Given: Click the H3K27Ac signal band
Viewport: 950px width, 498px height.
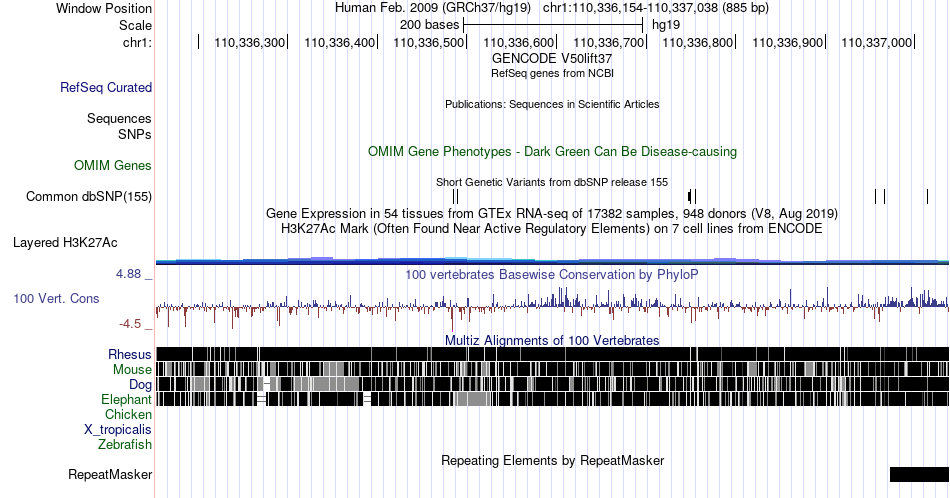Looking at the screenshot, I should pyautogui.click(x=553, y=261).
